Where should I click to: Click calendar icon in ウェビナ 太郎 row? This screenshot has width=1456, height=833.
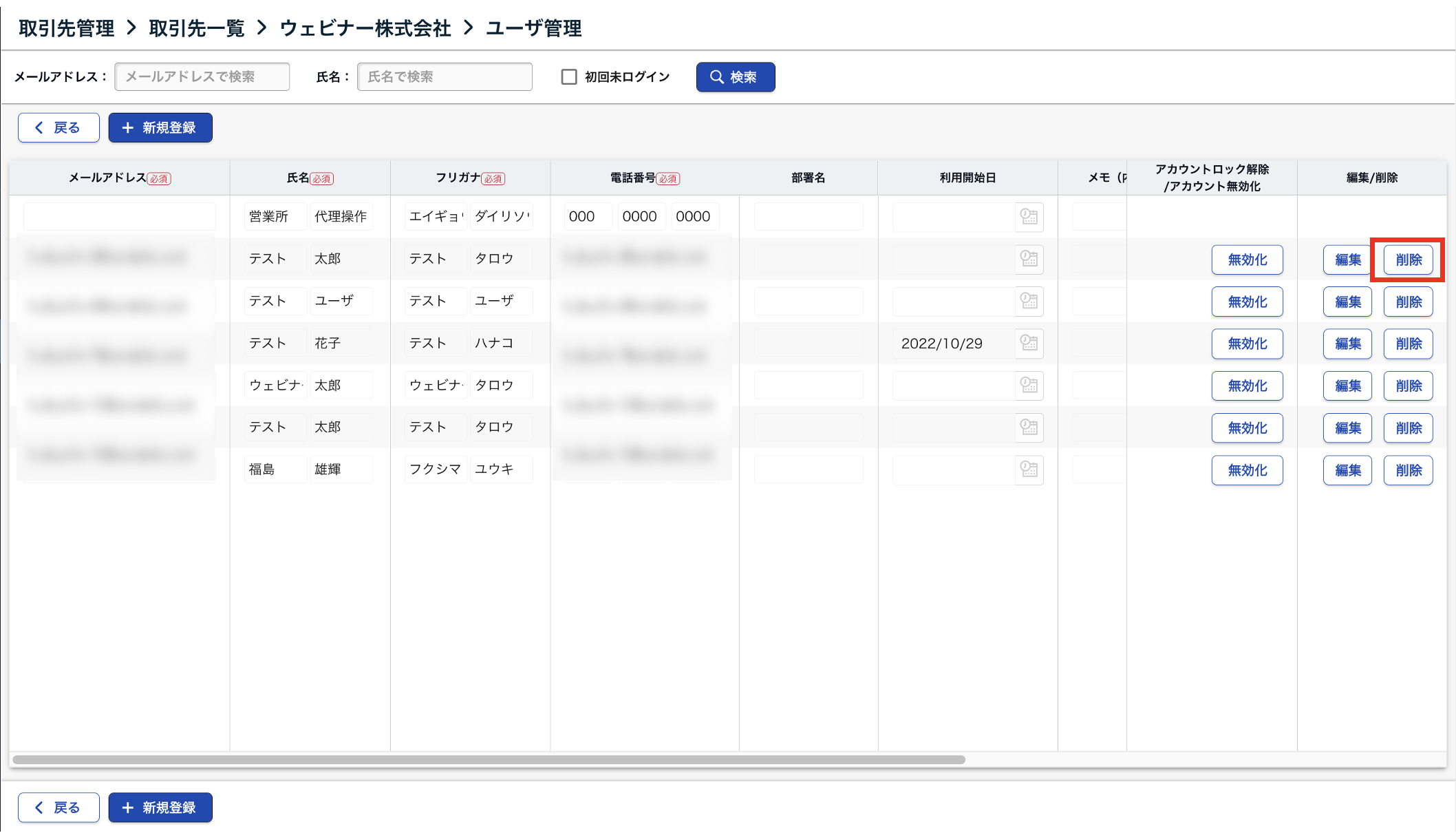click(x=1029, y=385)
